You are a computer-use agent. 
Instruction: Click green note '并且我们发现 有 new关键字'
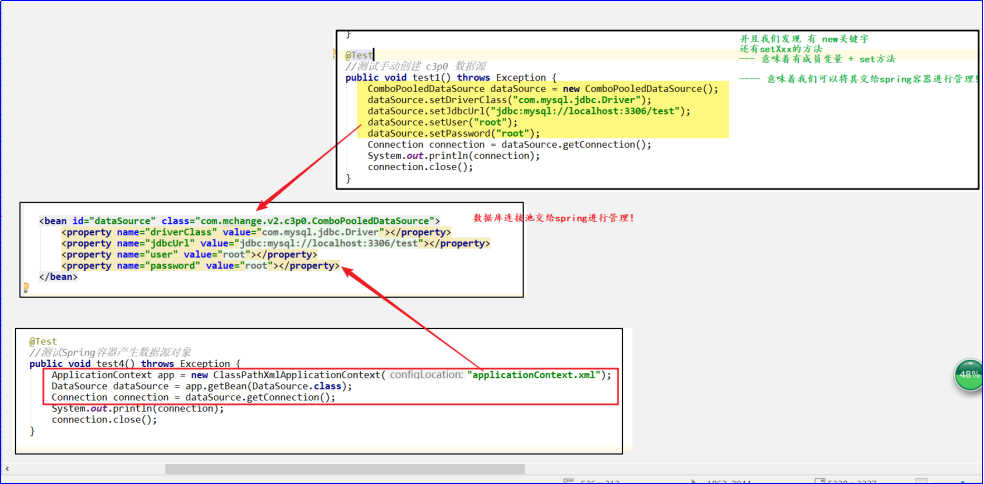pos(804,39)
